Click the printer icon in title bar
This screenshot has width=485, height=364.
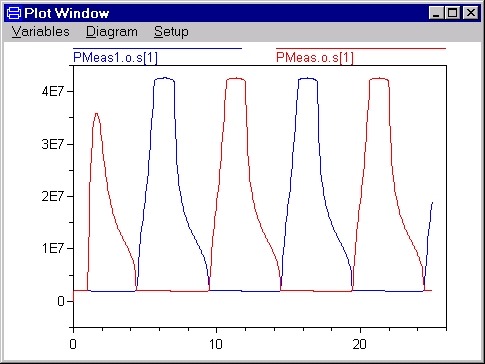click(14, 13)
